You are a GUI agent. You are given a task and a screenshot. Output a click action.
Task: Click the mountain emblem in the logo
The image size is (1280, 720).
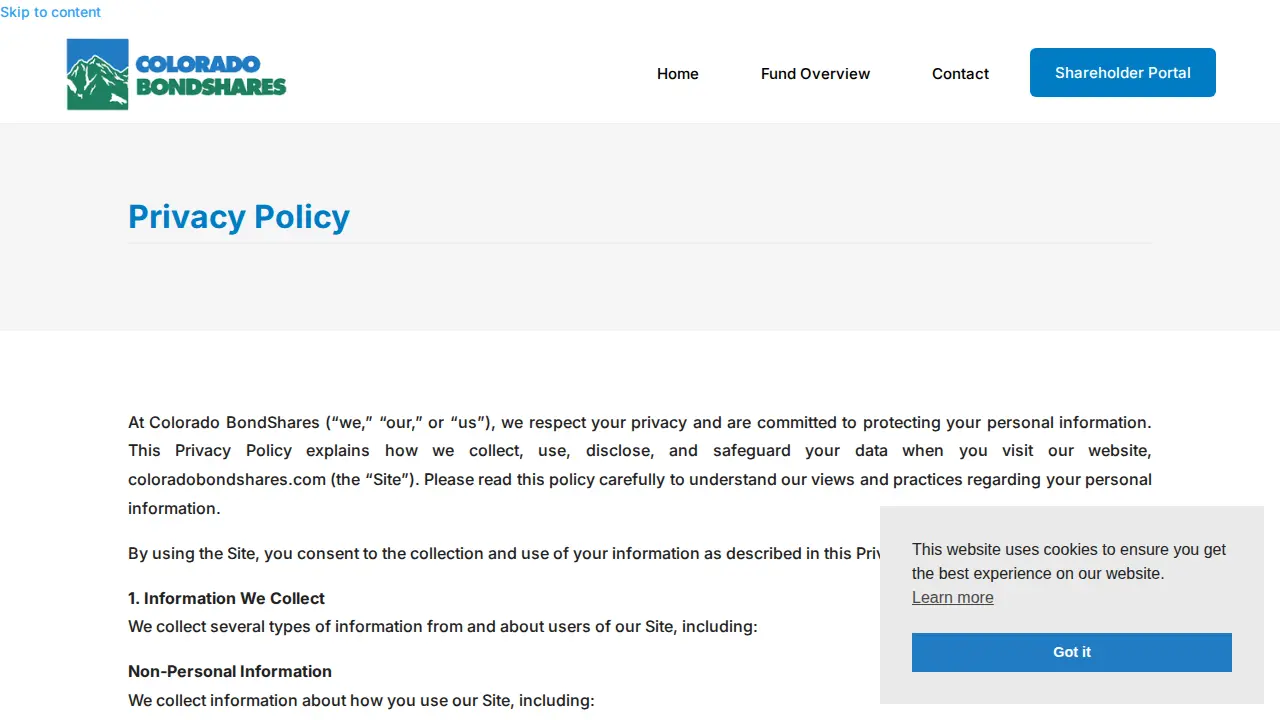point(98,74)
